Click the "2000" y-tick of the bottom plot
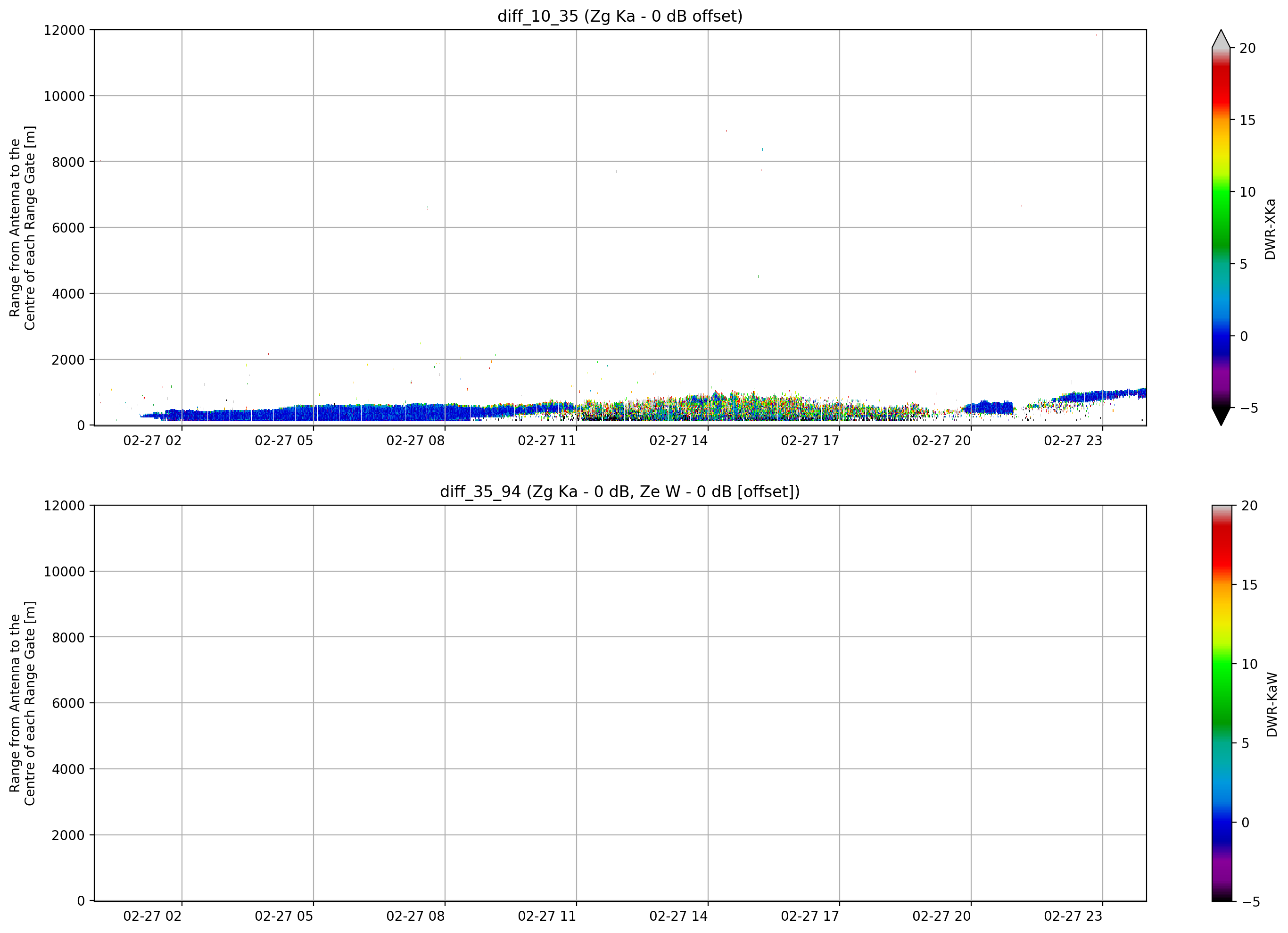Screen dimensions: 1288x933 click(68, 835)
